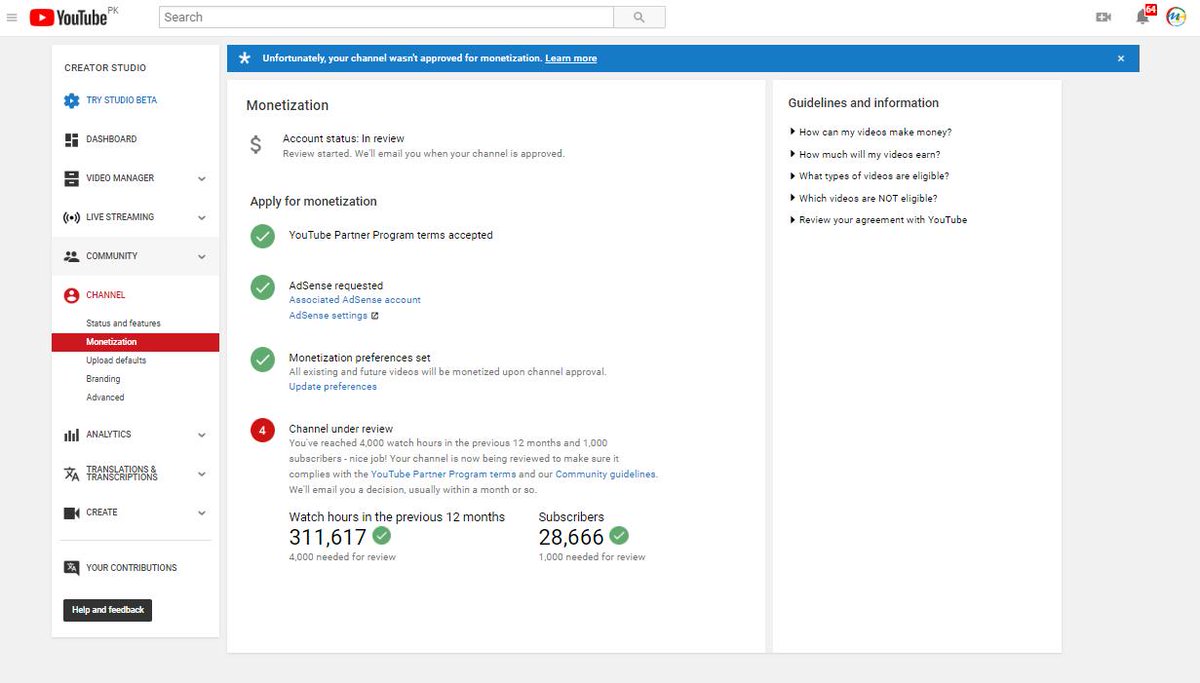
Task: Click the 28,666 subscribers value
Action: pos(571,537)
